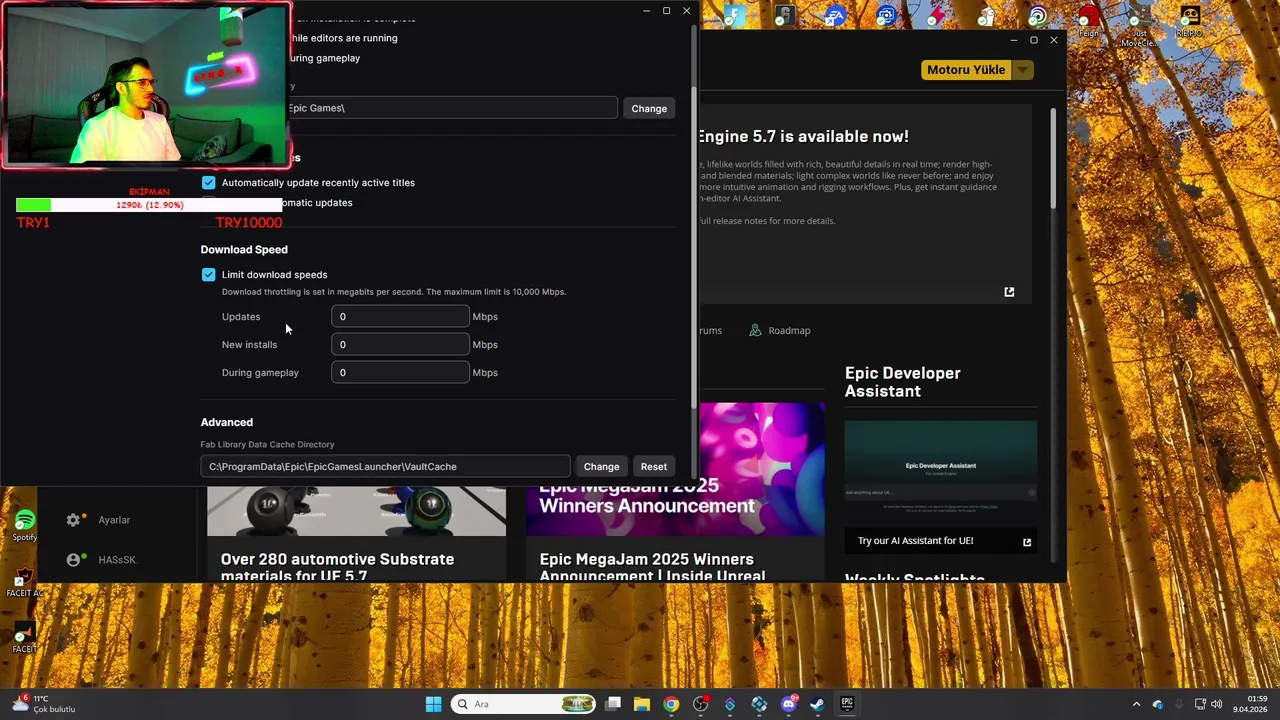Screen dimensions: 1280x720
Task: Open the network icon in the system tray
Action: point(1200,704)
